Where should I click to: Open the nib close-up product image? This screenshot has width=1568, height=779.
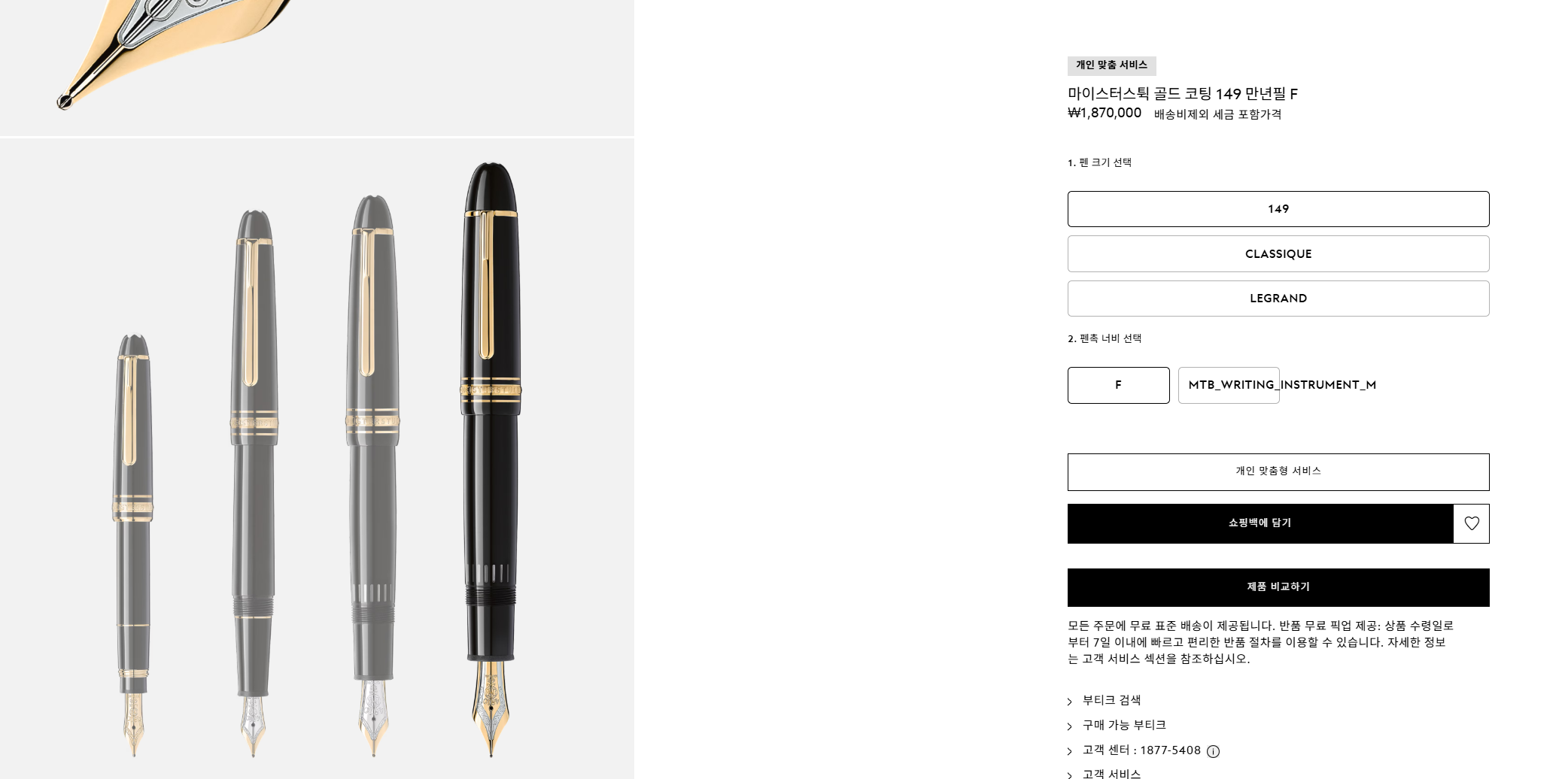point(317,68)
